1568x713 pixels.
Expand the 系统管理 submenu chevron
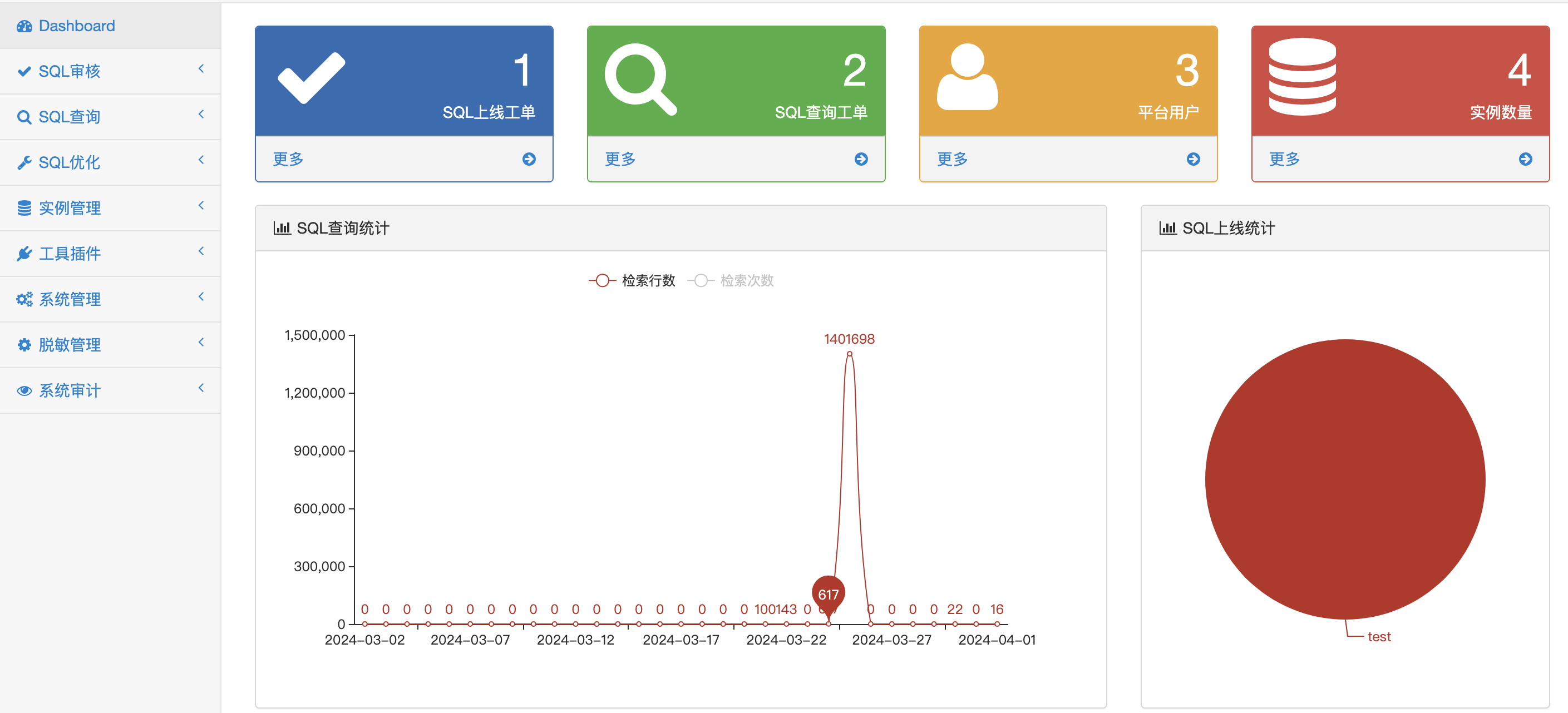[201, 297]
